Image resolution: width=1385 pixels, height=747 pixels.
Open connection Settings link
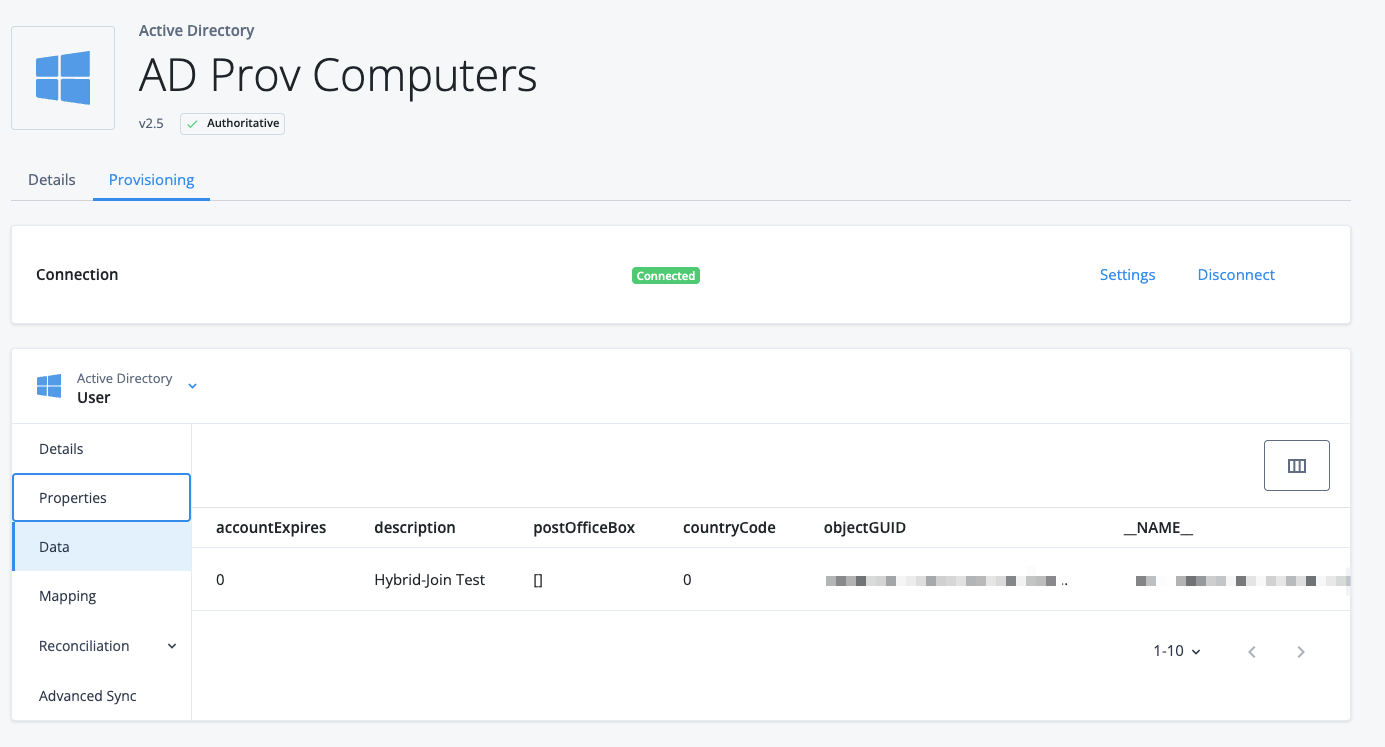tap(1127, 275)
